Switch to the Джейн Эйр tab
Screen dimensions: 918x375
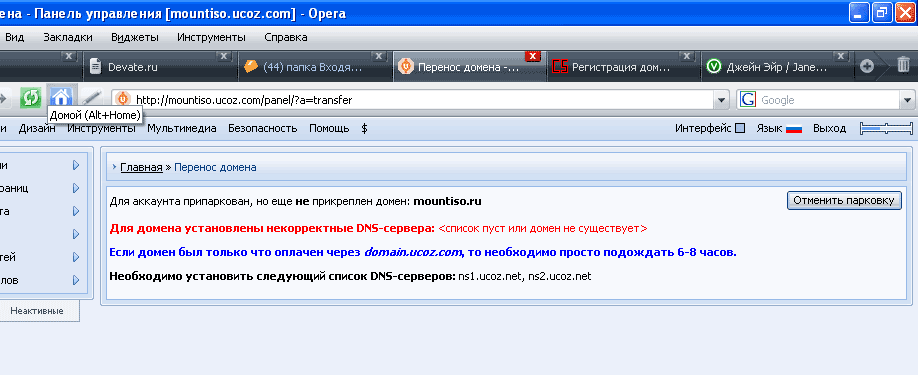776,67
